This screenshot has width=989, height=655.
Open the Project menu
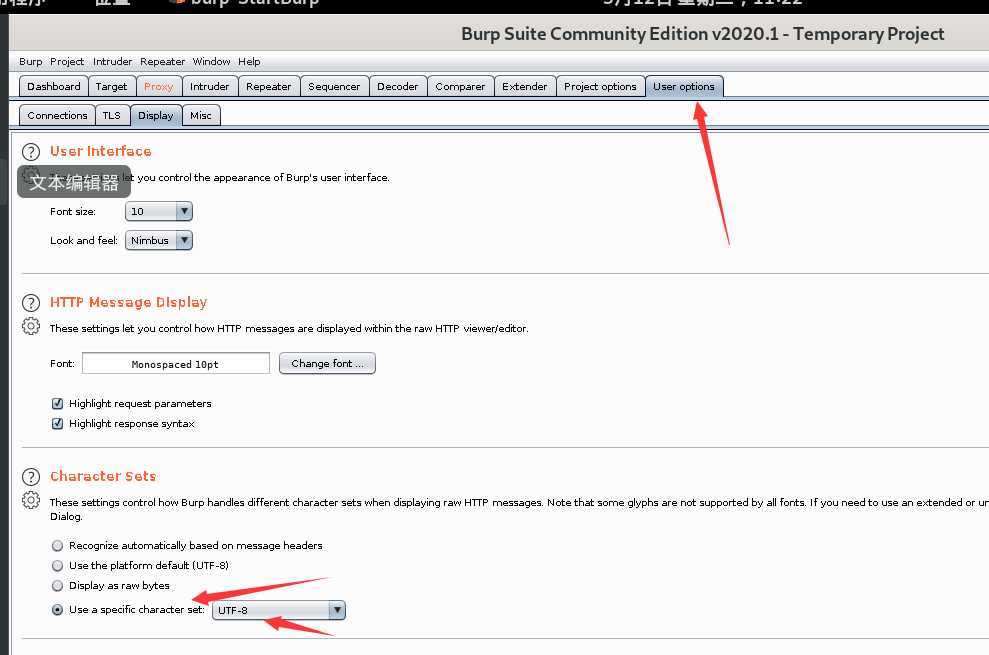(x=67, y=61)
